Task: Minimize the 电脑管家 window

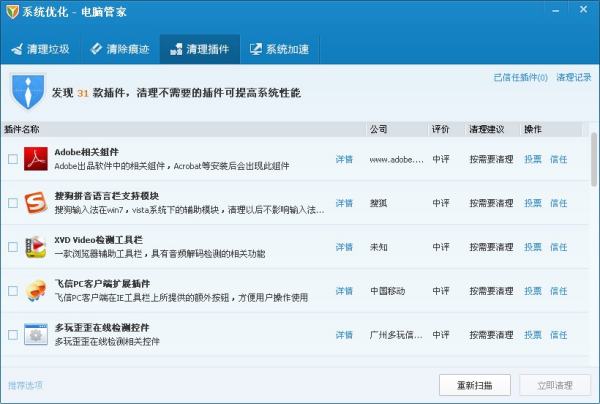Action: [556, 11]
